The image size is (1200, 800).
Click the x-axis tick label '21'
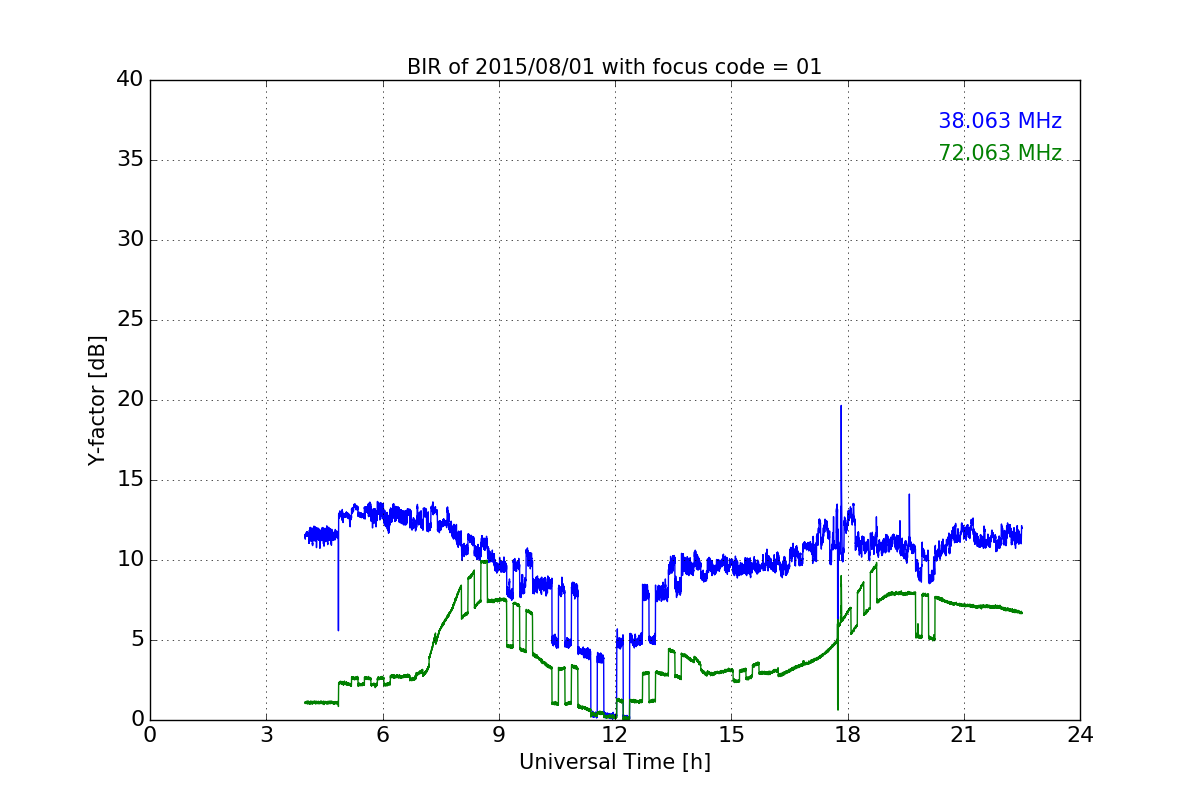pyautogui.click(x=964, y=734)
